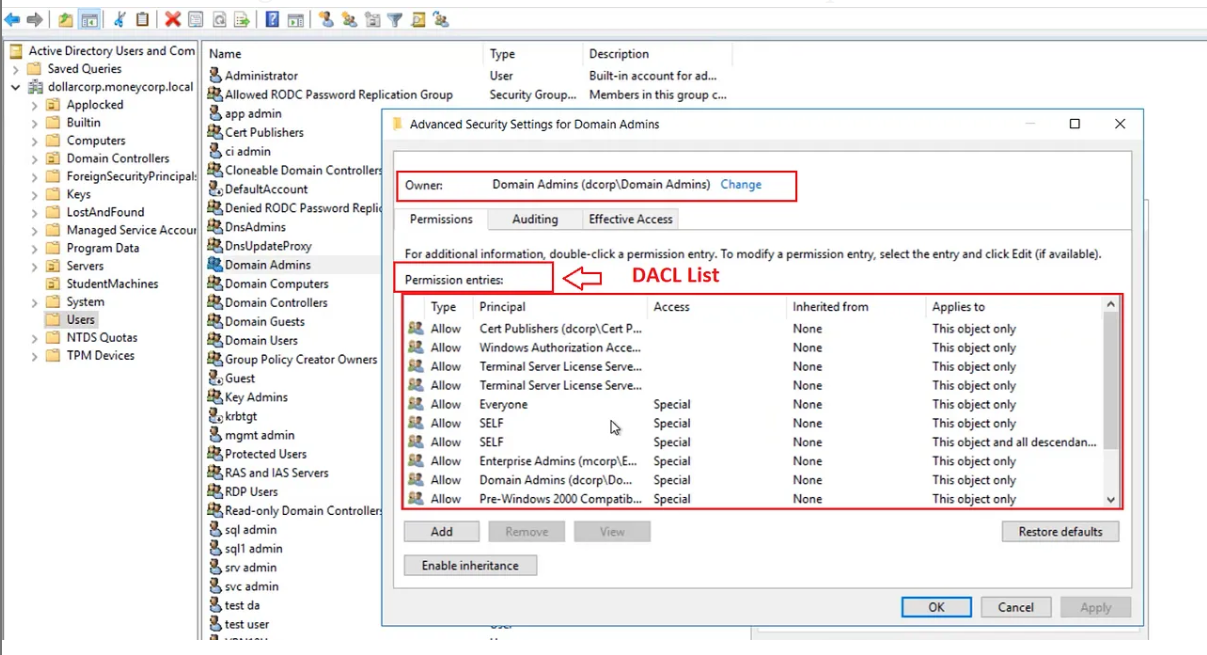Collapse the dollarcorp.moneycorp.local domain node

tap(16, 87)
